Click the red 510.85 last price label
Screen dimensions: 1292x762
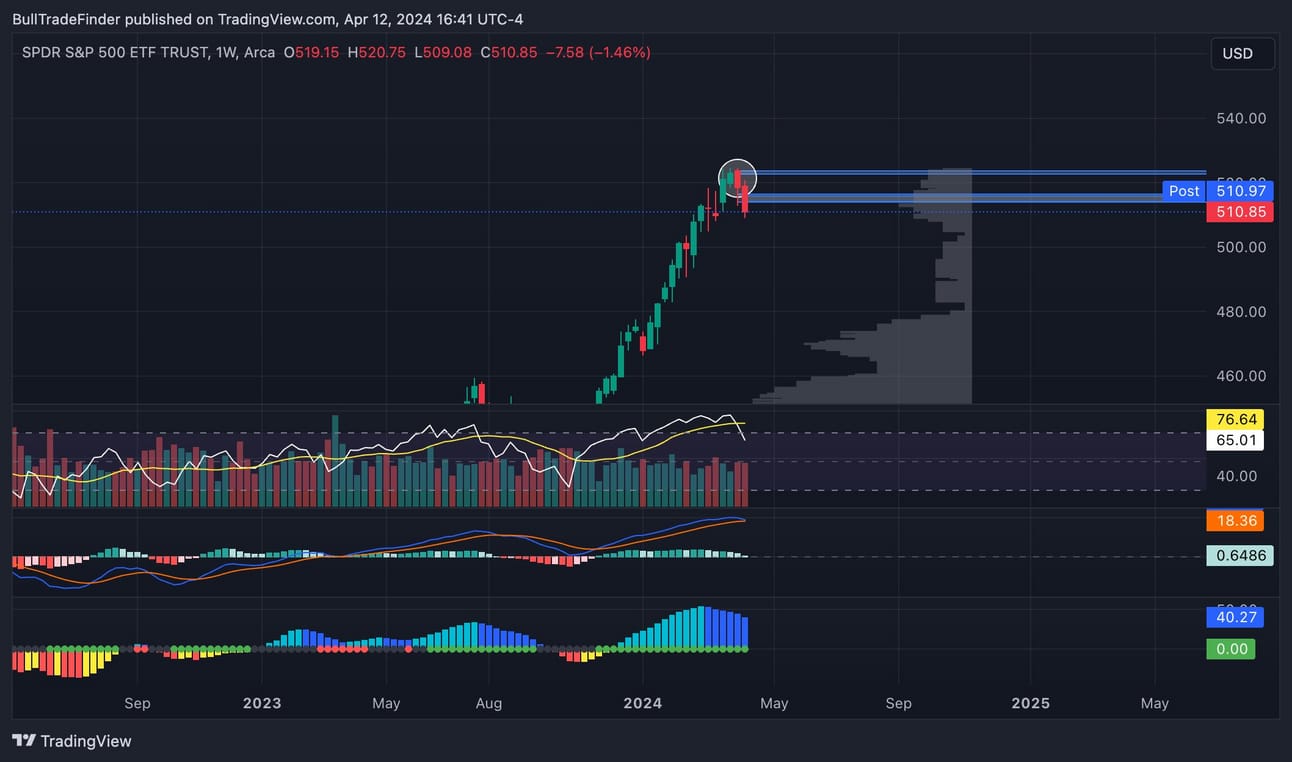tap(1239, 212)
